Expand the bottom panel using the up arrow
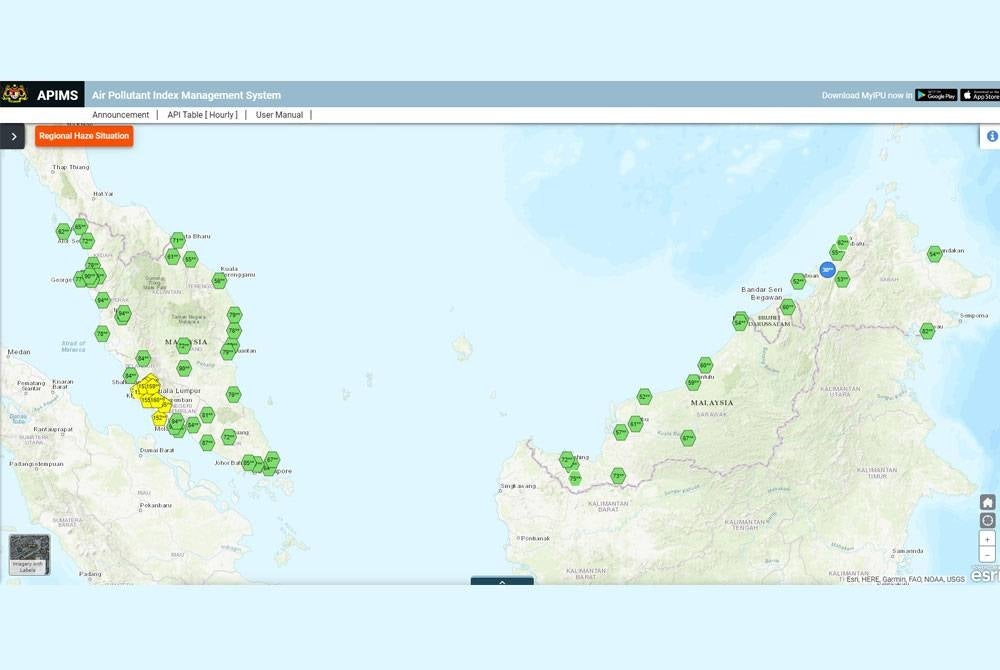The height and width of the screenshot is (670, 1000). 502,583
